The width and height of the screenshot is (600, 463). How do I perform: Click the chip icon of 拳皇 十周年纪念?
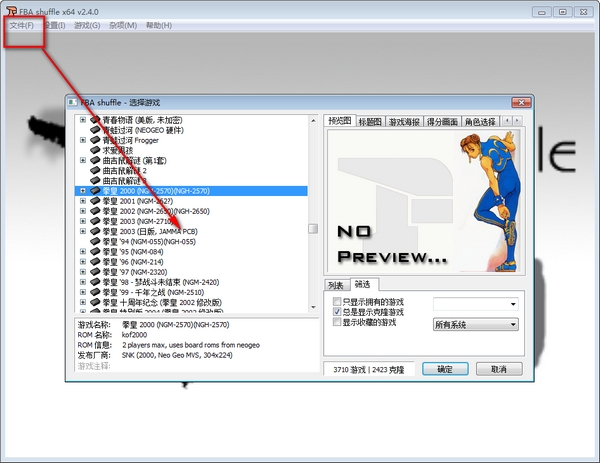95,302
